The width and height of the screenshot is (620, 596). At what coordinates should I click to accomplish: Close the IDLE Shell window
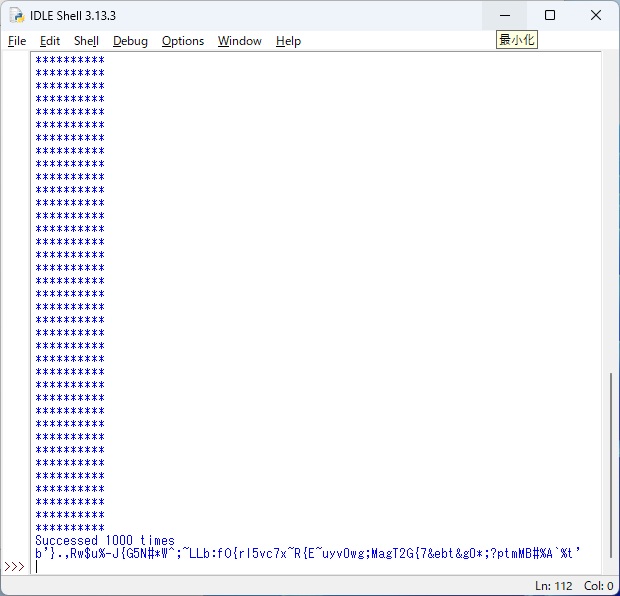pos(596,16)
